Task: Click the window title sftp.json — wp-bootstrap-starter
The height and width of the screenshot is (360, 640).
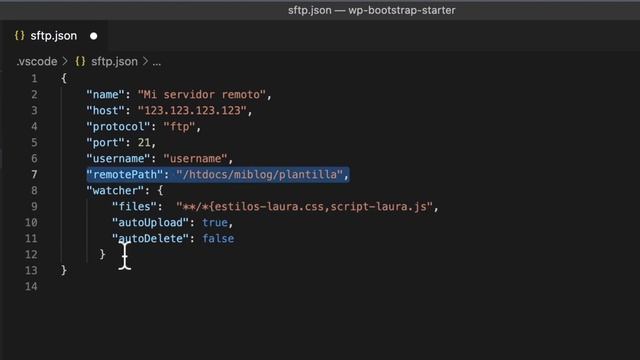Action: click(371, 10)
